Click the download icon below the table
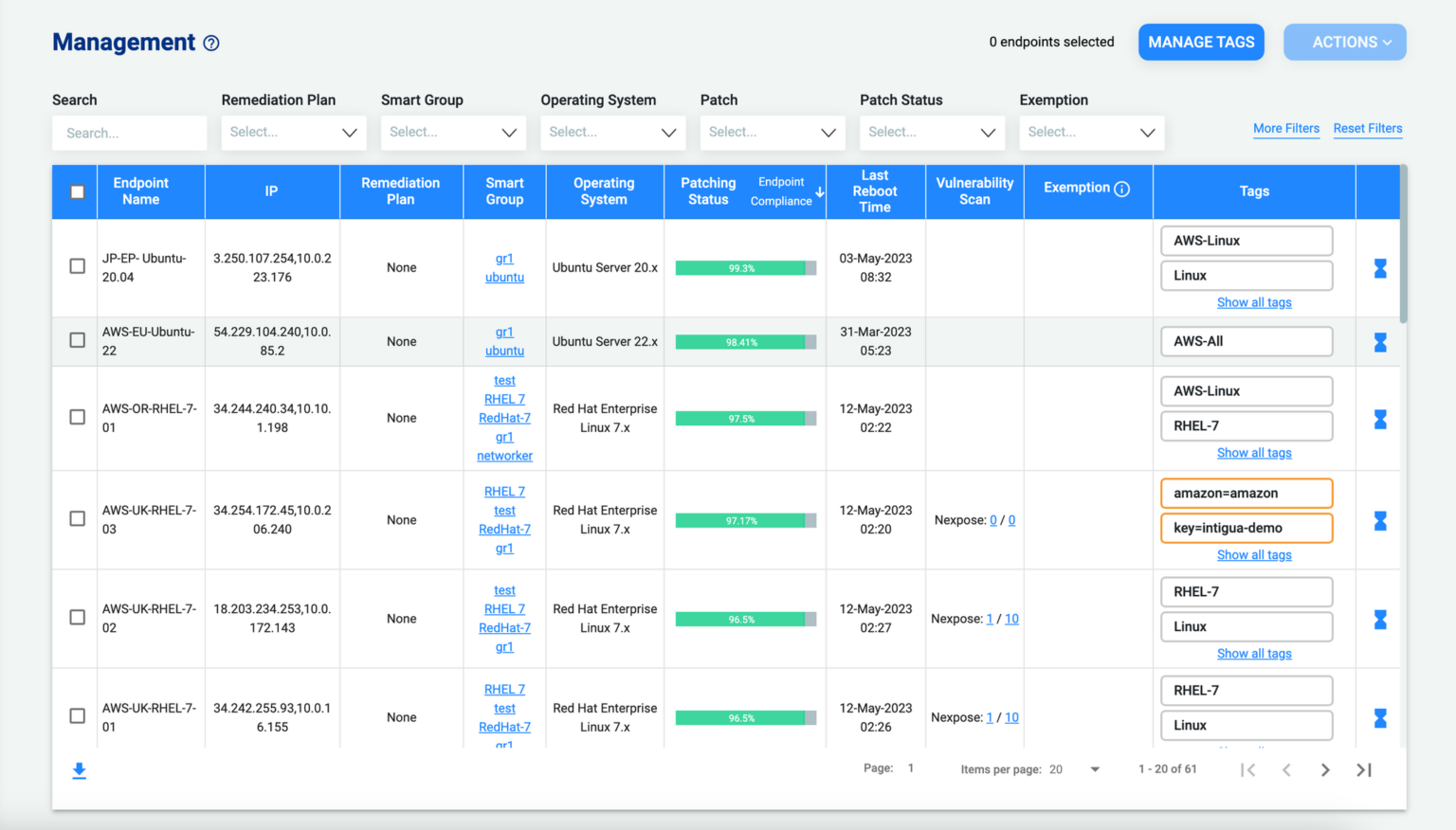This screenshot has width=1456, height=830. coord(80,770)
